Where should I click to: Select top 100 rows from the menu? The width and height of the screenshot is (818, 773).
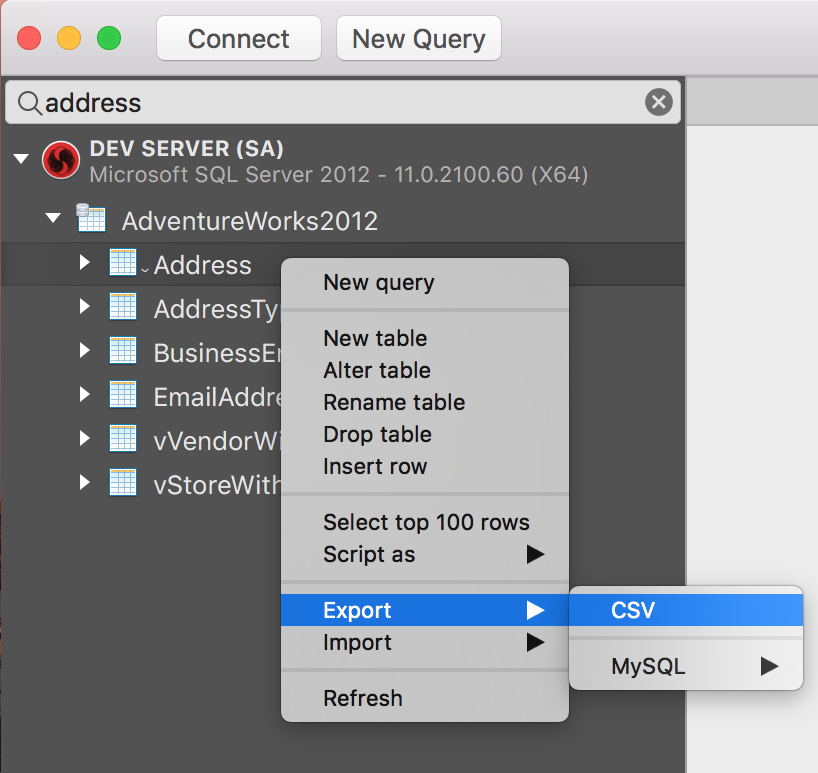click(427, 522)
